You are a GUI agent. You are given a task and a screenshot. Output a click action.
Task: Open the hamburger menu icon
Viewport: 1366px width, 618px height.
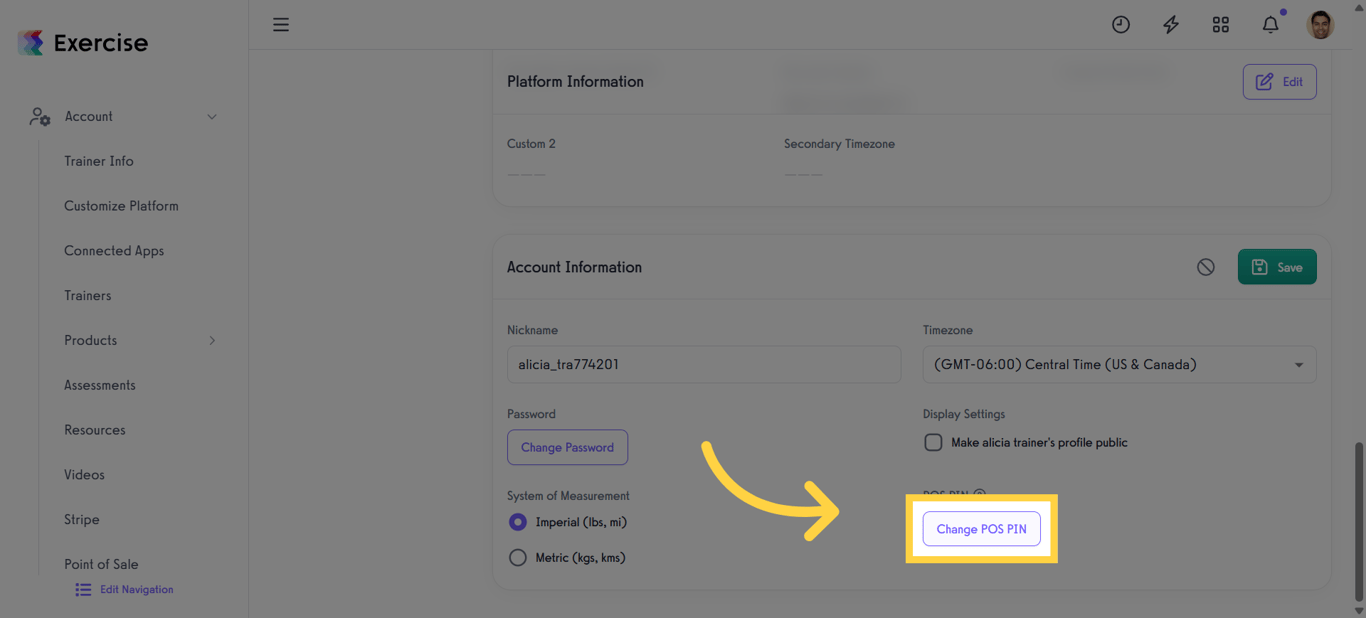[x=281, y=25]
